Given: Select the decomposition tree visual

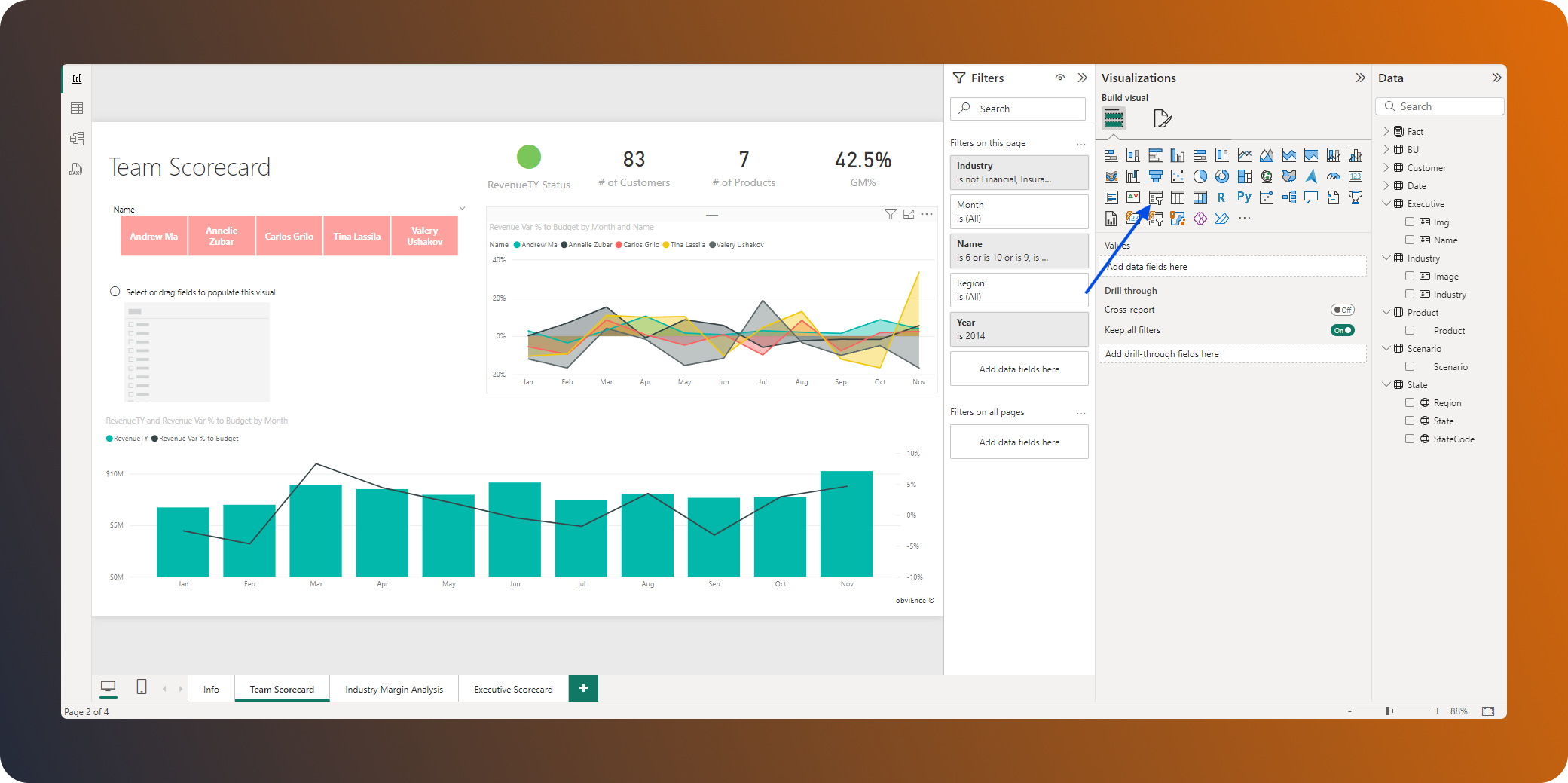Looking at the screenshot, I should (1290, 198).
